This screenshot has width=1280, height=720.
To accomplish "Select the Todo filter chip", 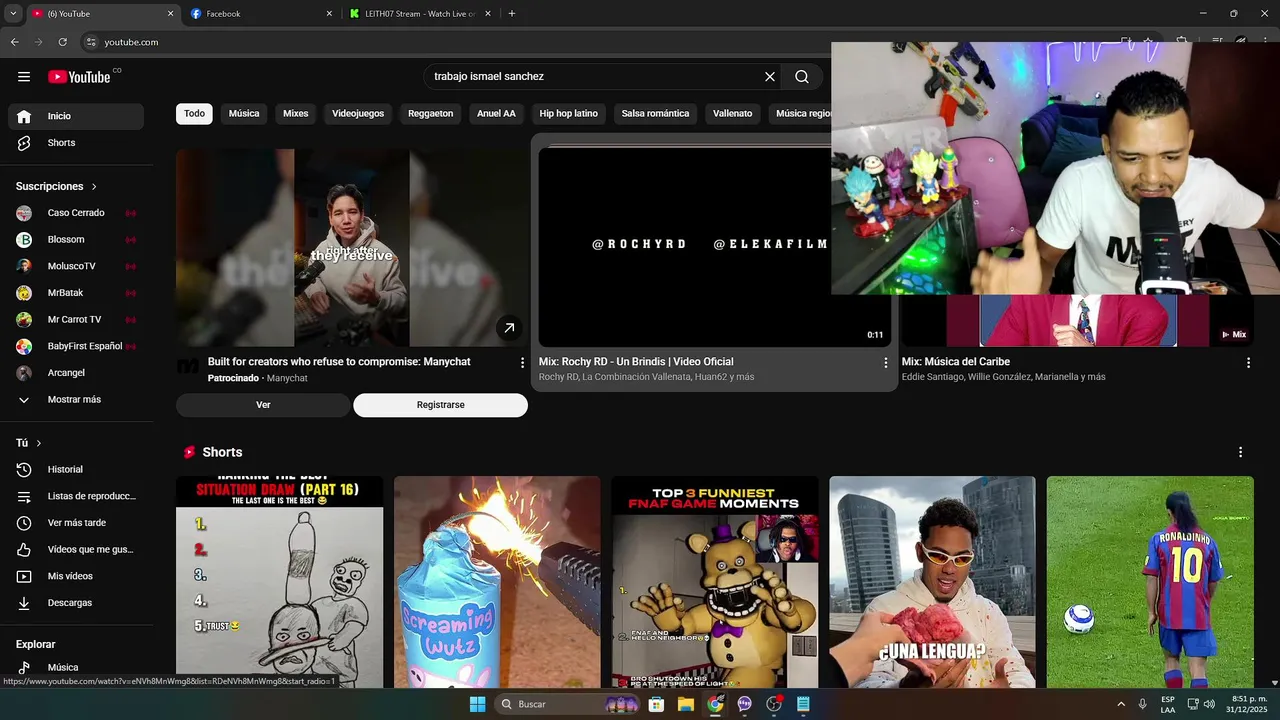I will (194, 114).
